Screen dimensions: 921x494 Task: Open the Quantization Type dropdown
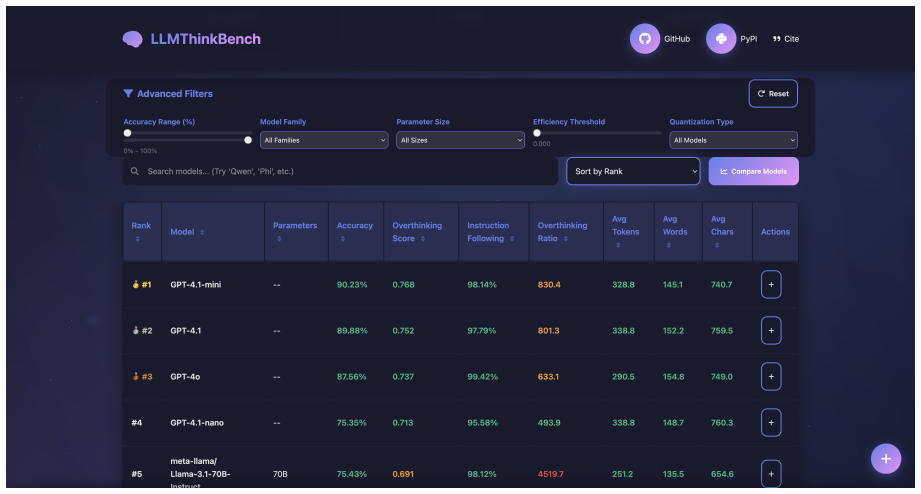coord(733,140)
